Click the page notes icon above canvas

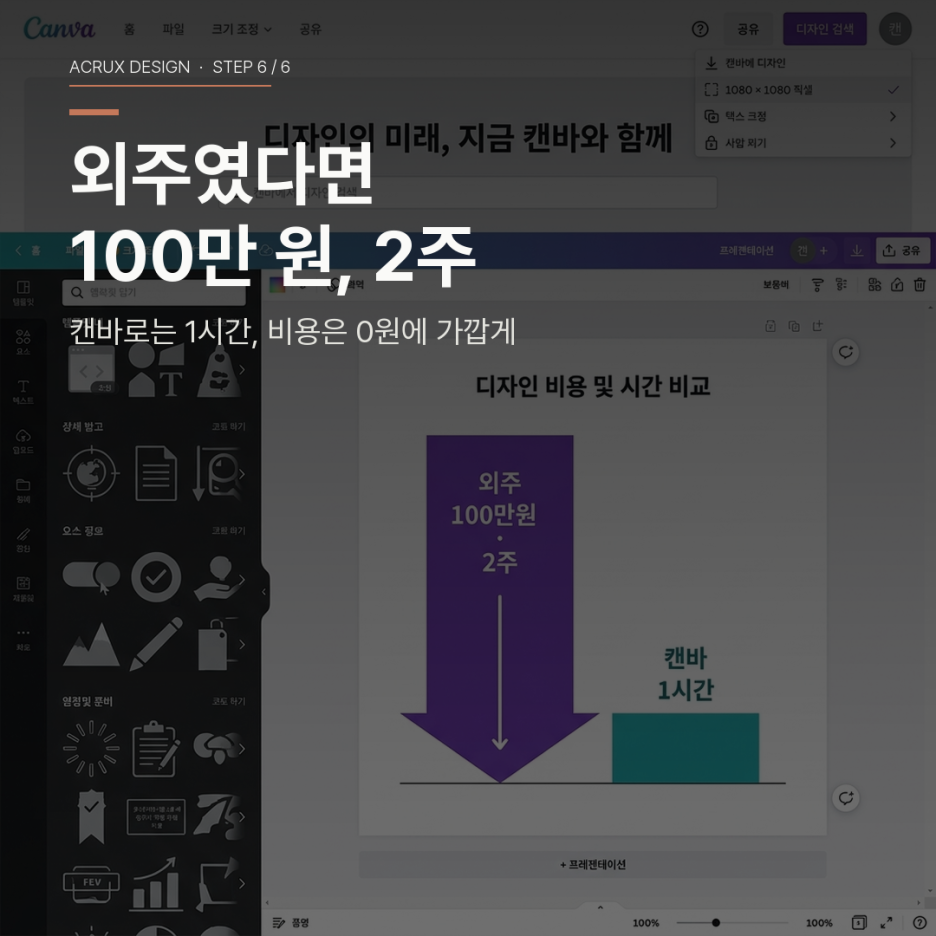click(770, 326)
